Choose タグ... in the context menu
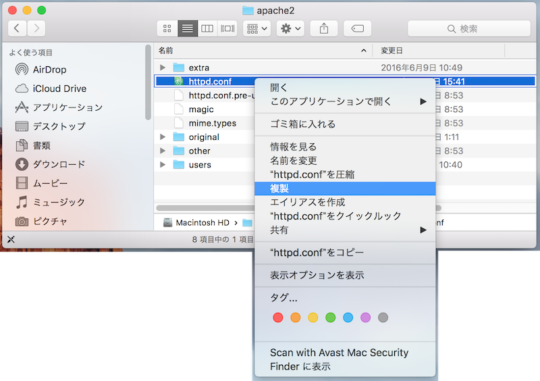Viewport: 540px width, 381px height. 345,298
